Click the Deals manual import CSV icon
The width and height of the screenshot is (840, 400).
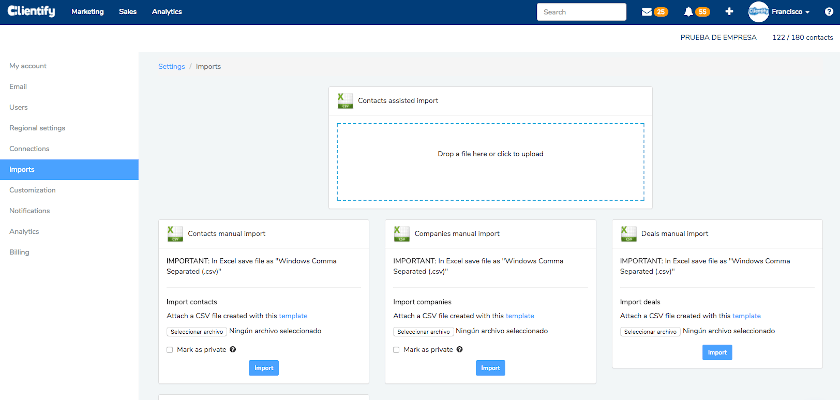628,233
